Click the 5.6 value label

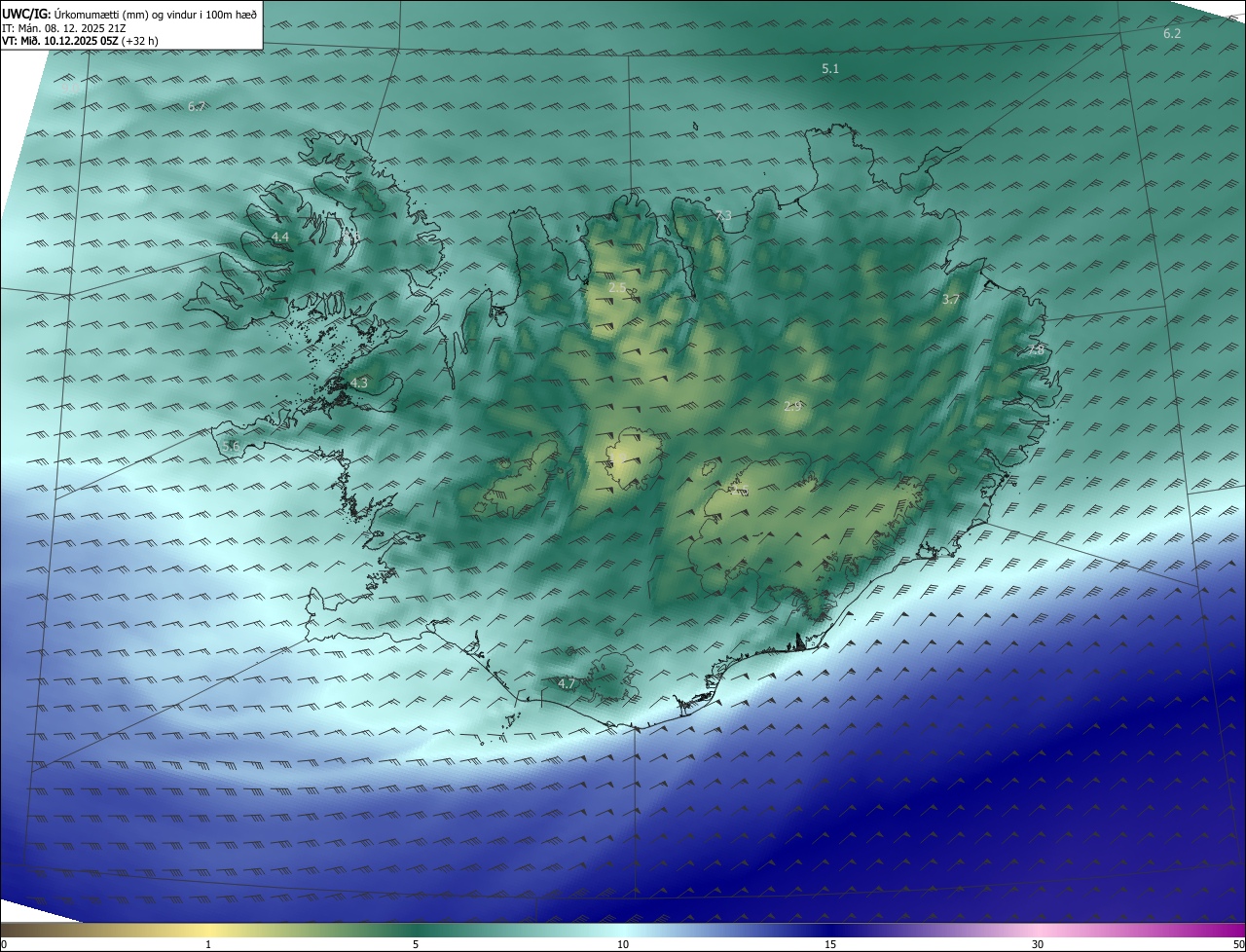click(x=231, y=446)
